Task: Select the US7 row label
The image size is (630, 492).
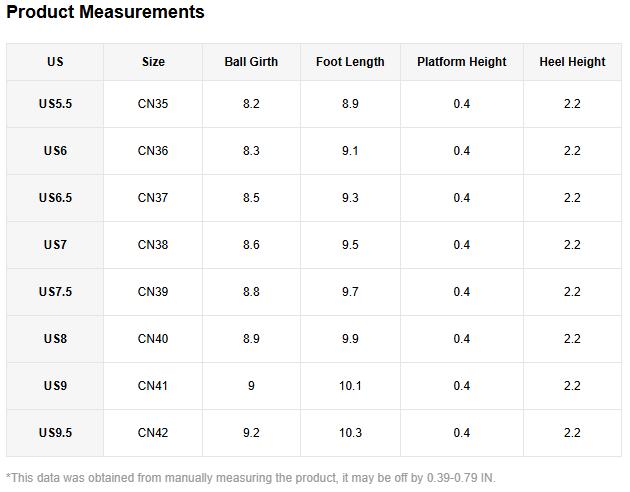Action: pos(55,245)
